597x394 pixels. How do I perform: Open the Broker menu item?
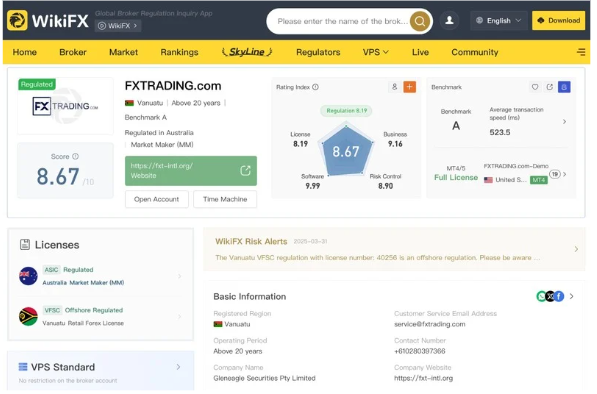point(73,52)
